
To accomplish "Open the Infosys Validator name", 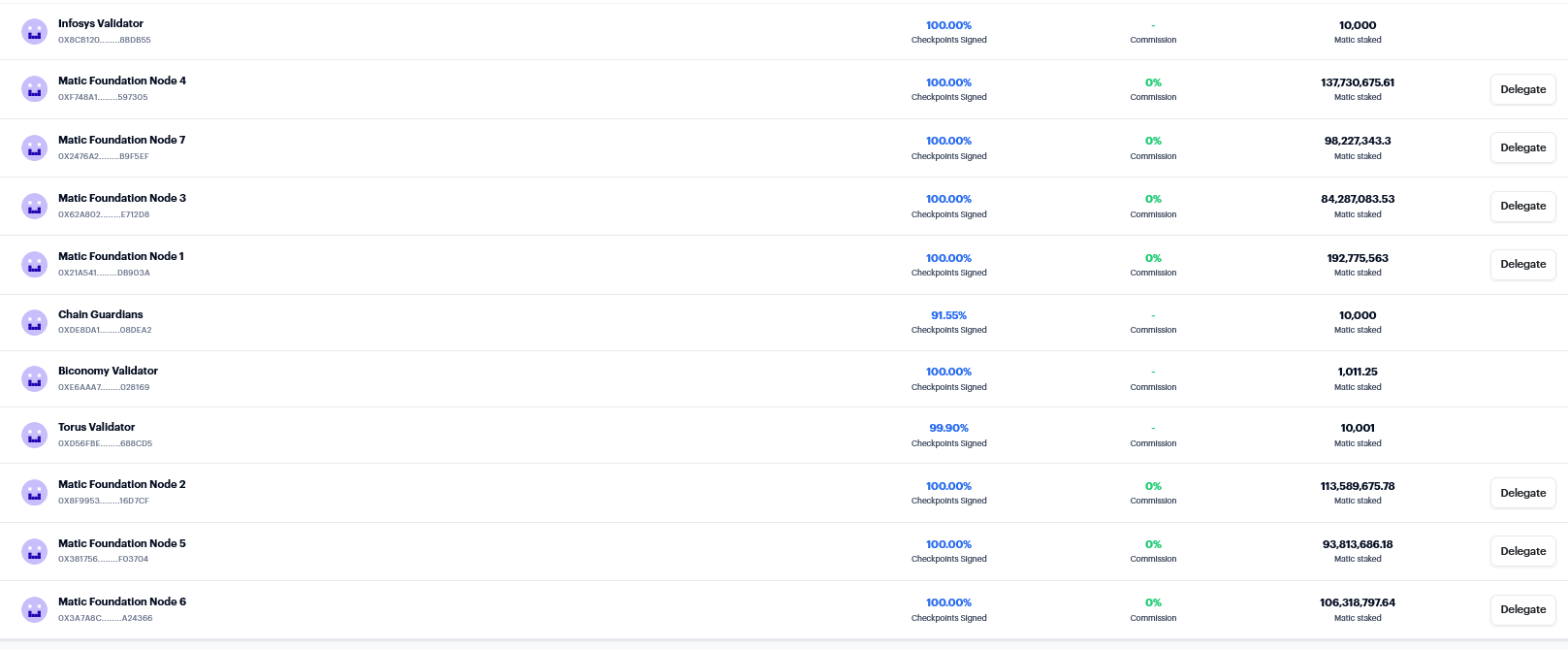I will 101,23.
